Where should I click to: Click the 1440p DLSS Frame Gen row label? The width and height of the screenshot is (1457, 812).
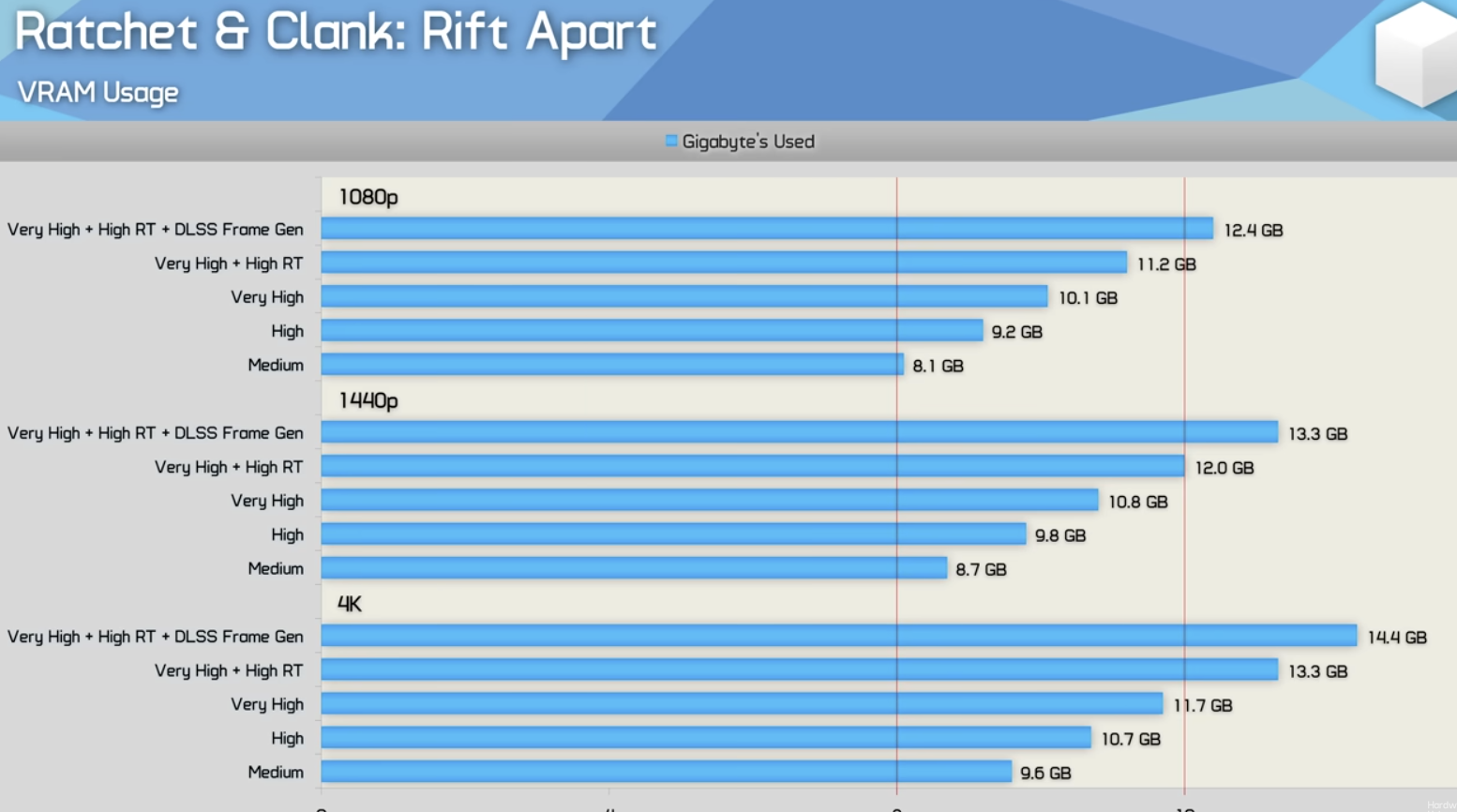(x=156, y=433)
